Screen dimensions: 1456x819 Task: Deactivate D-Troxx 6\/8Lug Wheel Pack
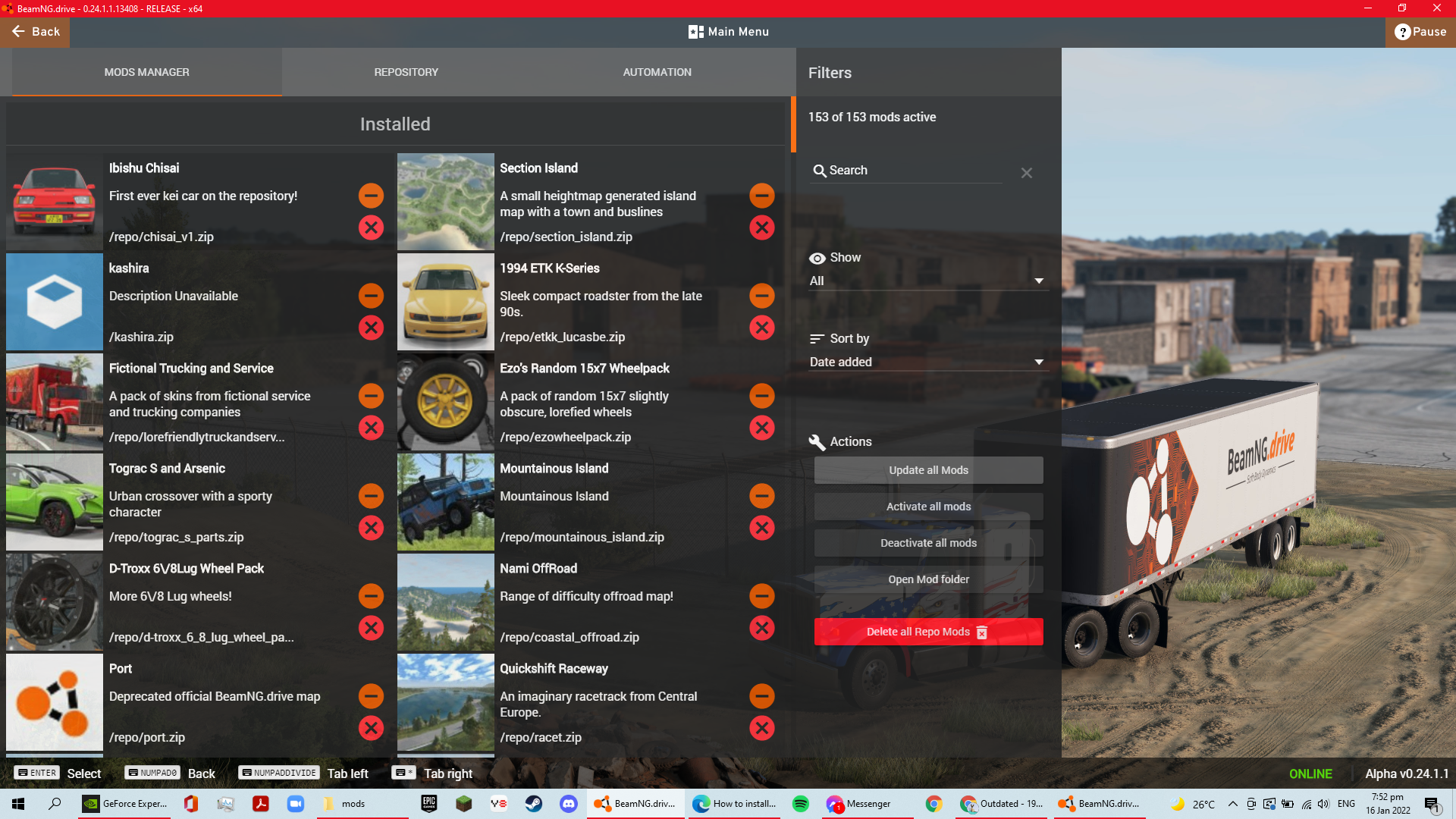point(371,596)
